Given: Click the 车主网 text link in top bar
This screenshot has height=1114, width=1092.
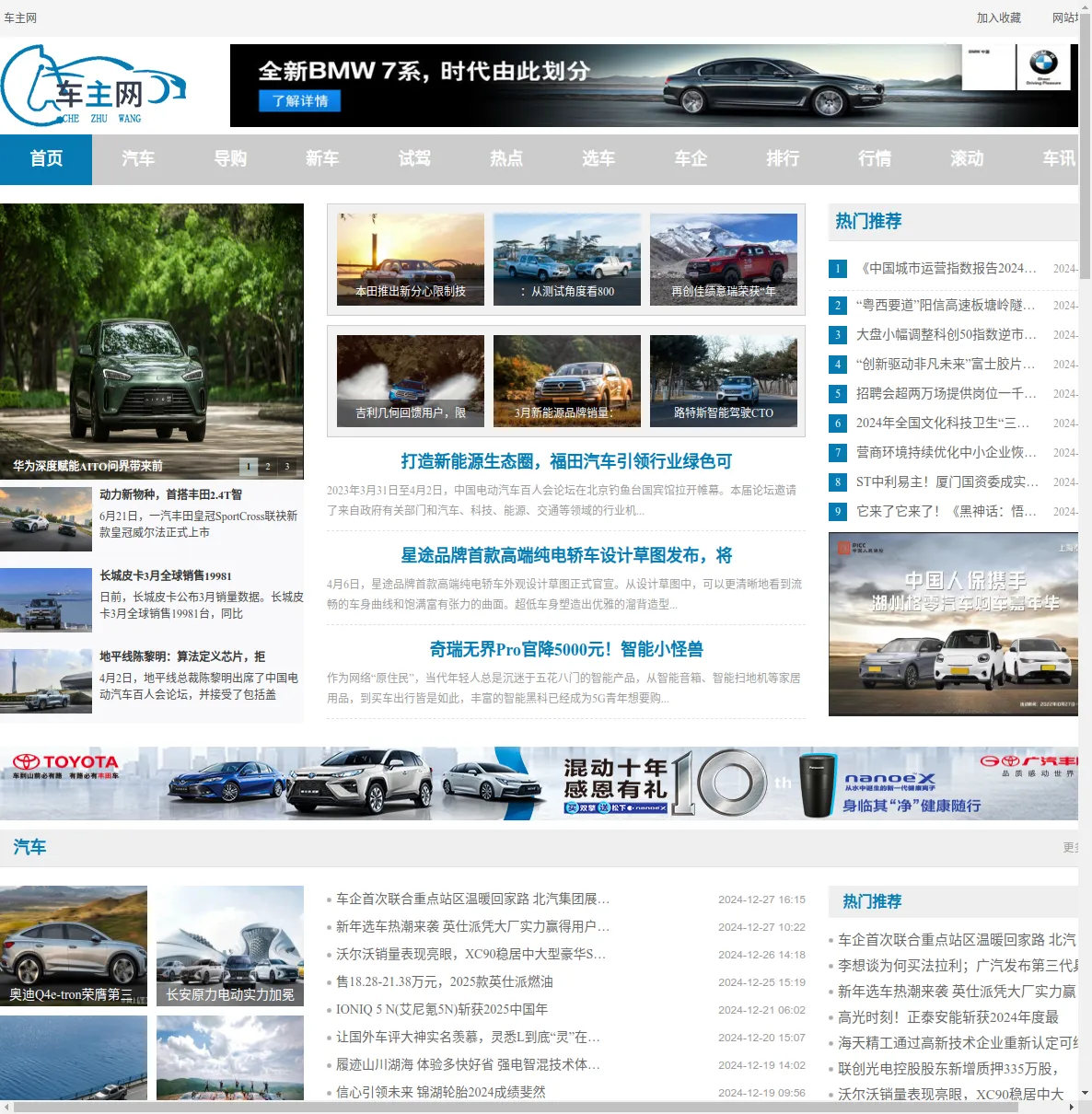Looking at the screenshot, I should pos(20,17).
